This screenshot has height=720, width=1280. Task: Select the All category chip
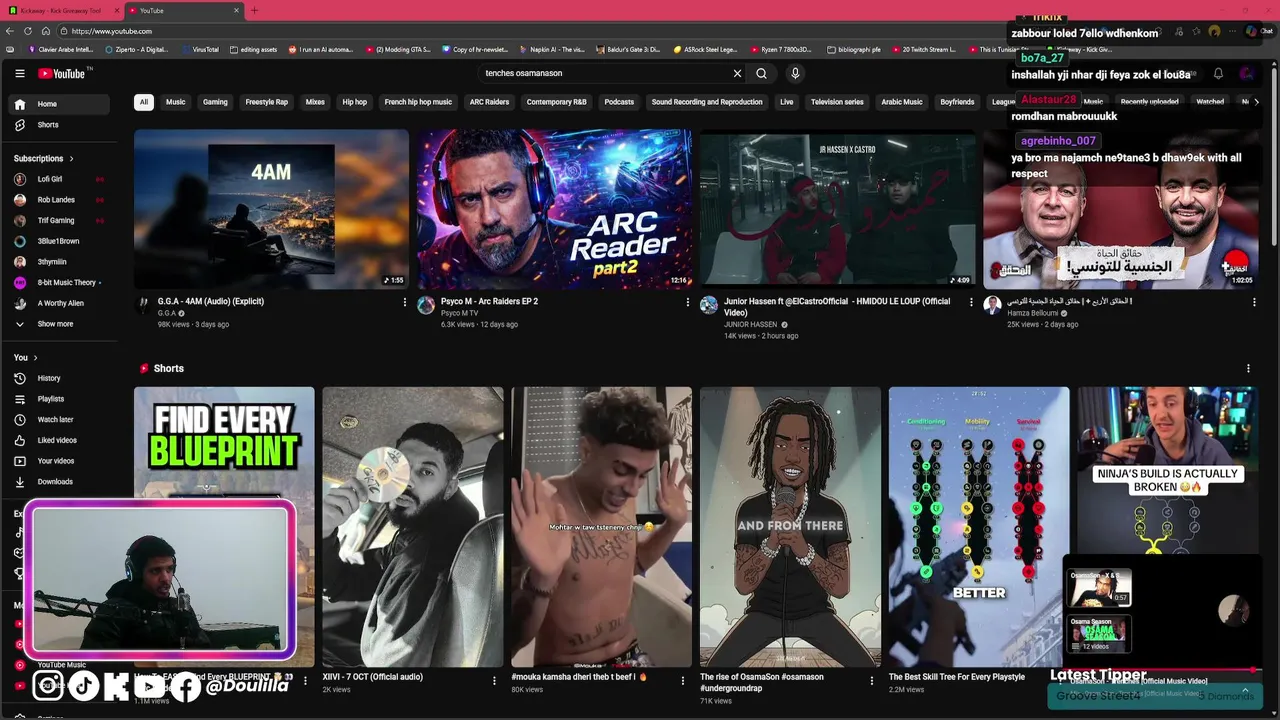point(144,102)
